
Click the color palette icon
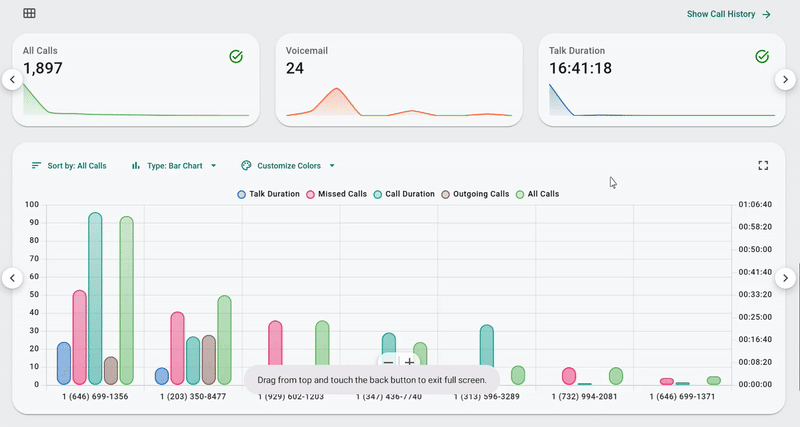[x=246, y=165]
